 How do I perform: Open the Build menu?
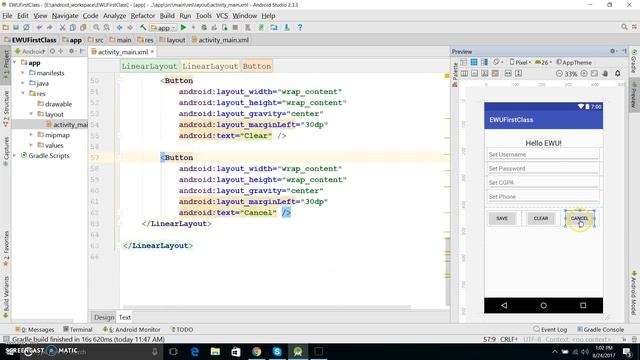tap(167, 16)
